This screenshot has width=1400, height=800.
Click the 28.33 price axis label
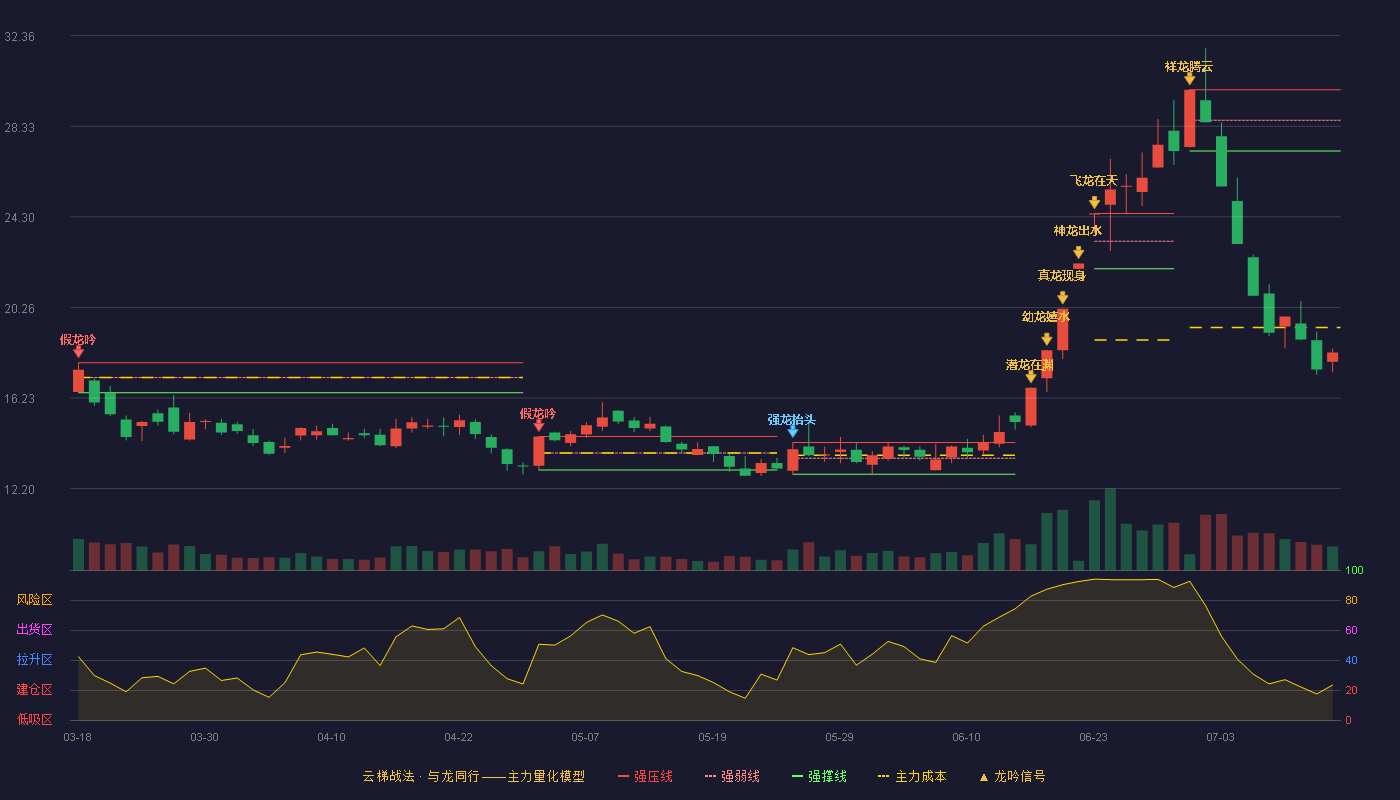coord(20,127)
